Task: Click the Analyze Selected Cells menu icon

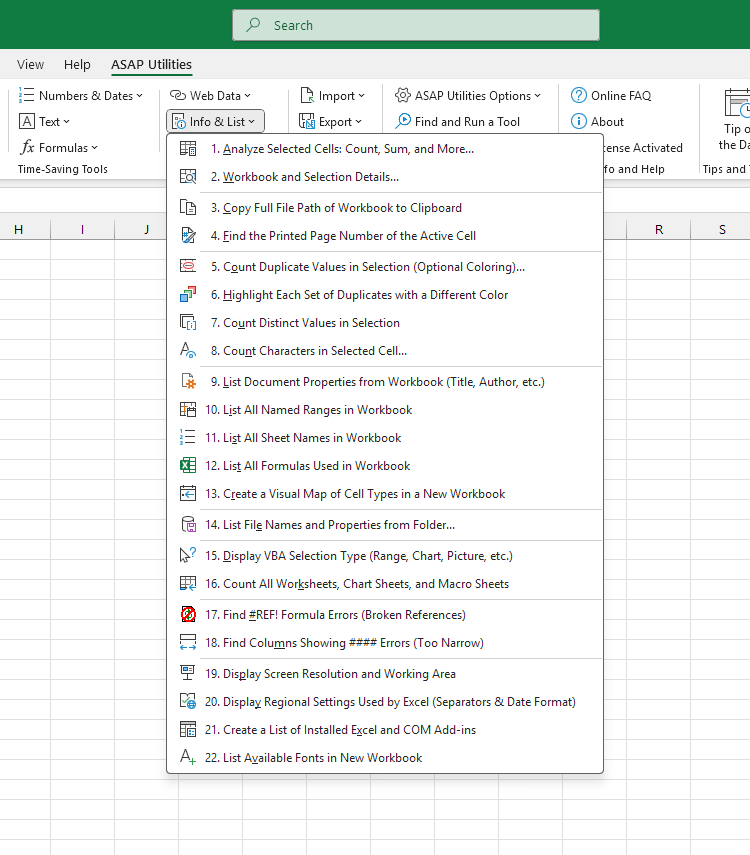Action: (188, 149)
